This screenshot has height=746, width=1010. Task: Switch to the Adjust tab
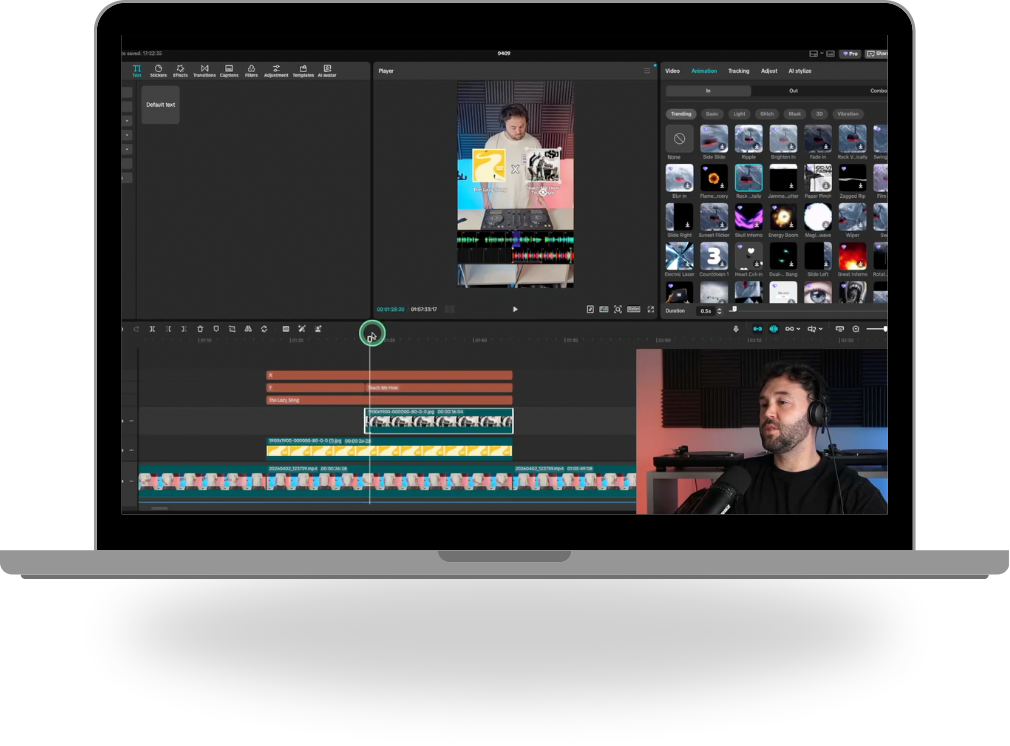(x=769, y=71)
